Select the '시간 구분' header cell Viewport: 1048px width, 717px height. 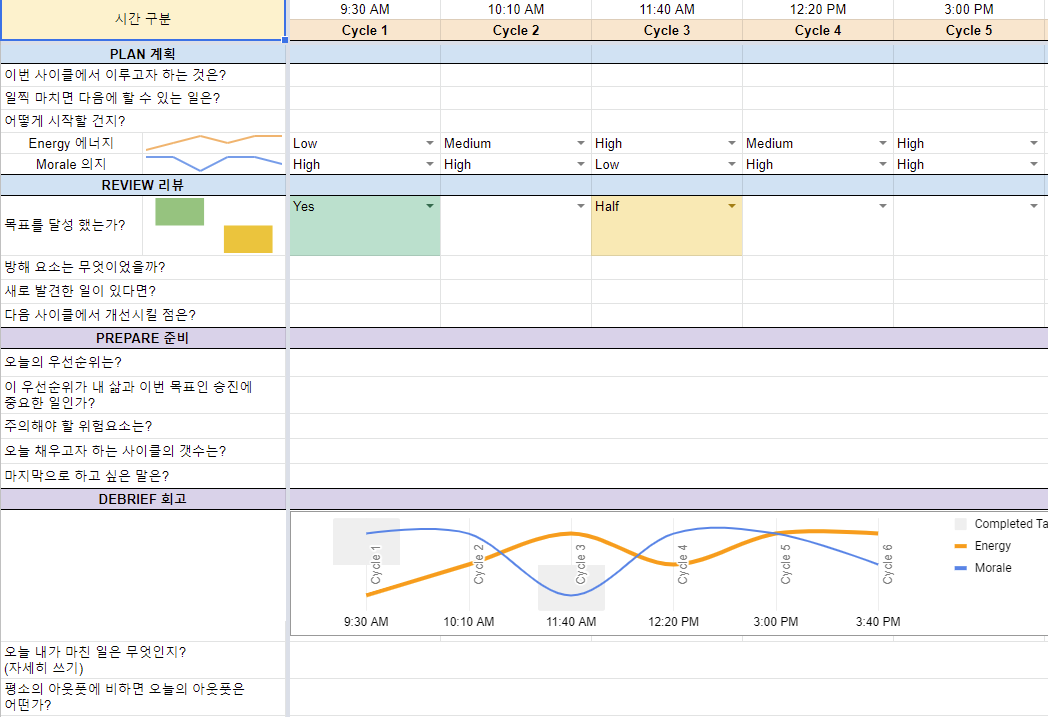coord(143,19)
